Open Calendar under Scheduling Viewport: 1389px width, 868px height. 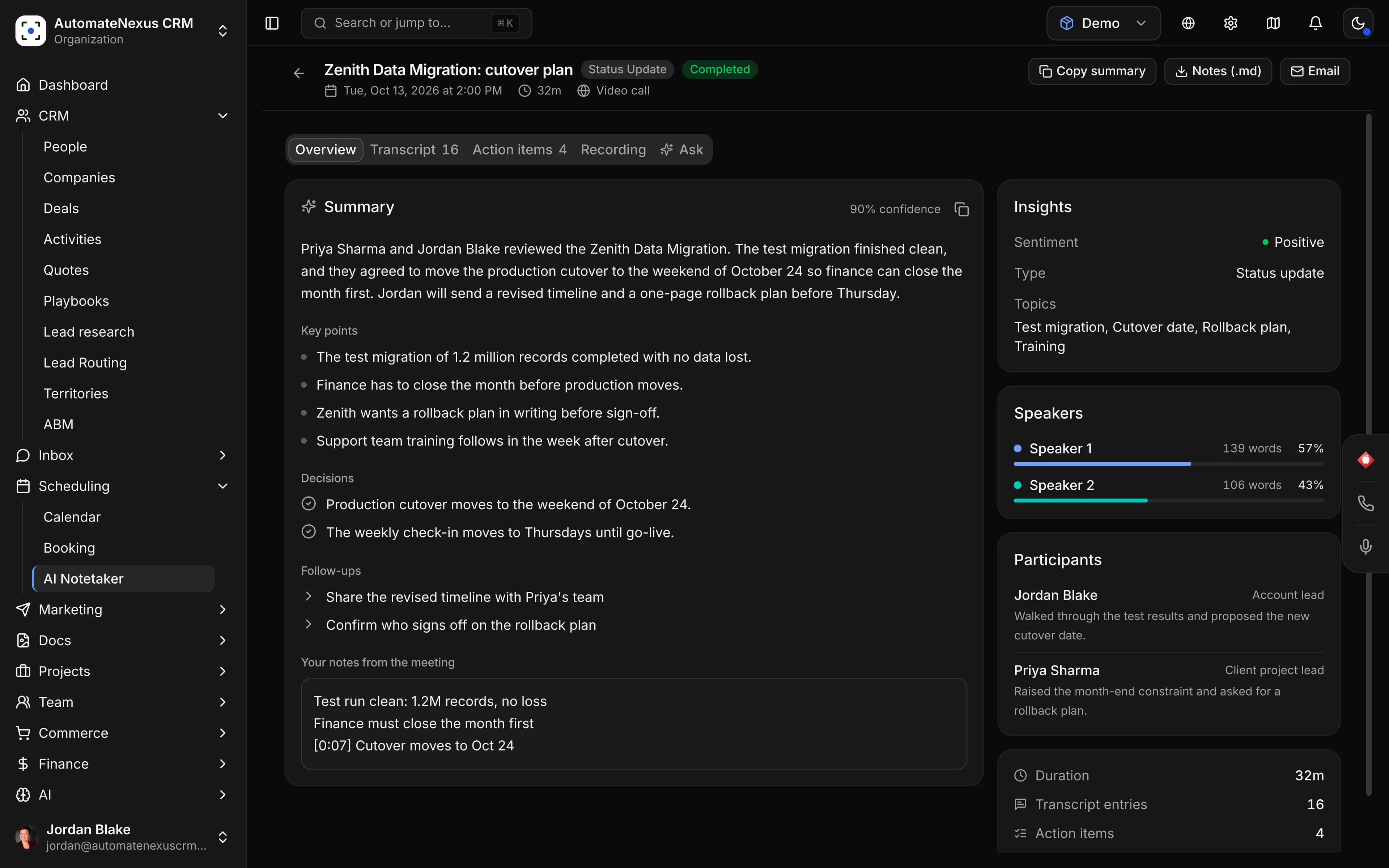pyautogui.click(x=72, y=517)
